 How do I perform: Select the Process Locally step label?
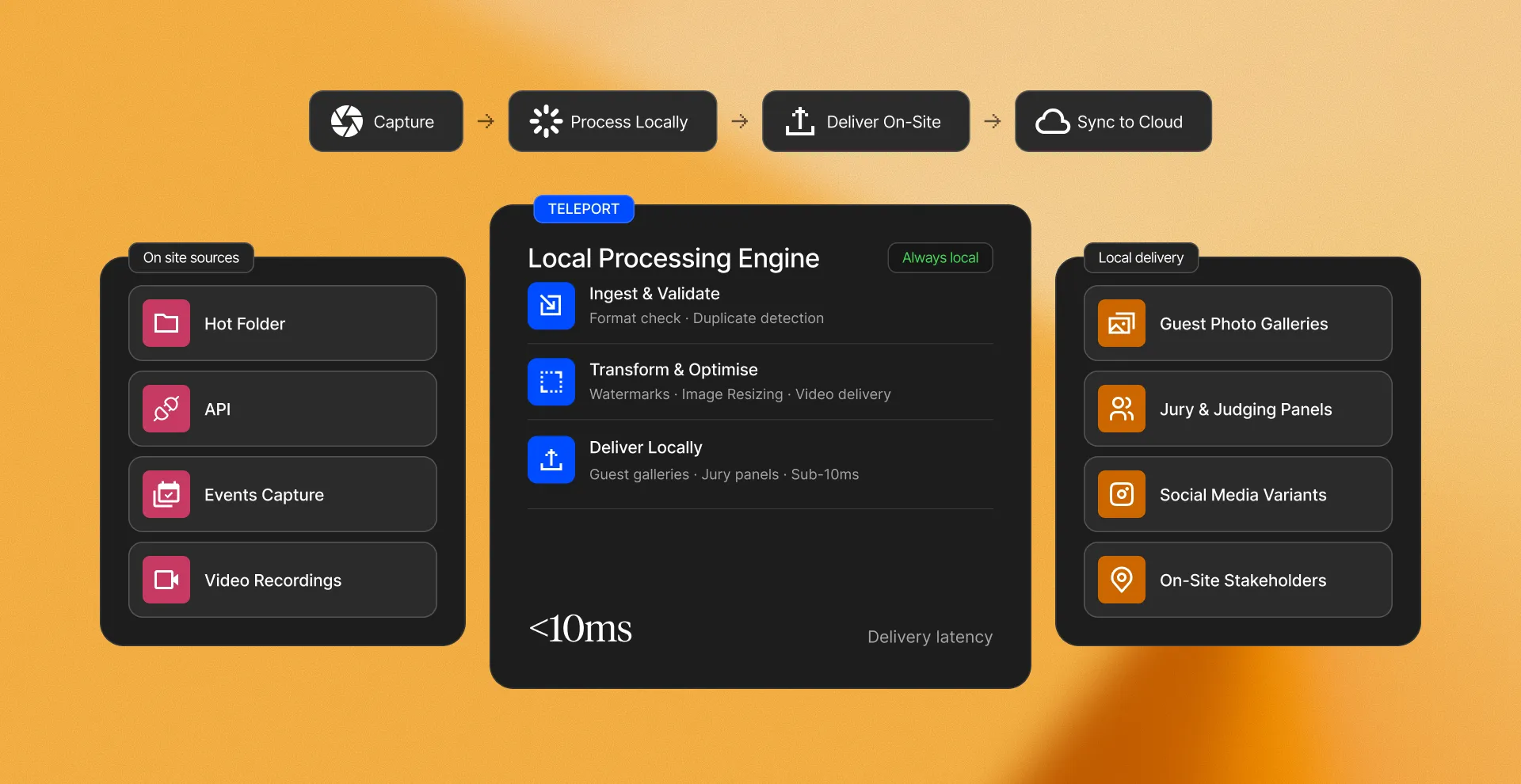coord(629,122)
